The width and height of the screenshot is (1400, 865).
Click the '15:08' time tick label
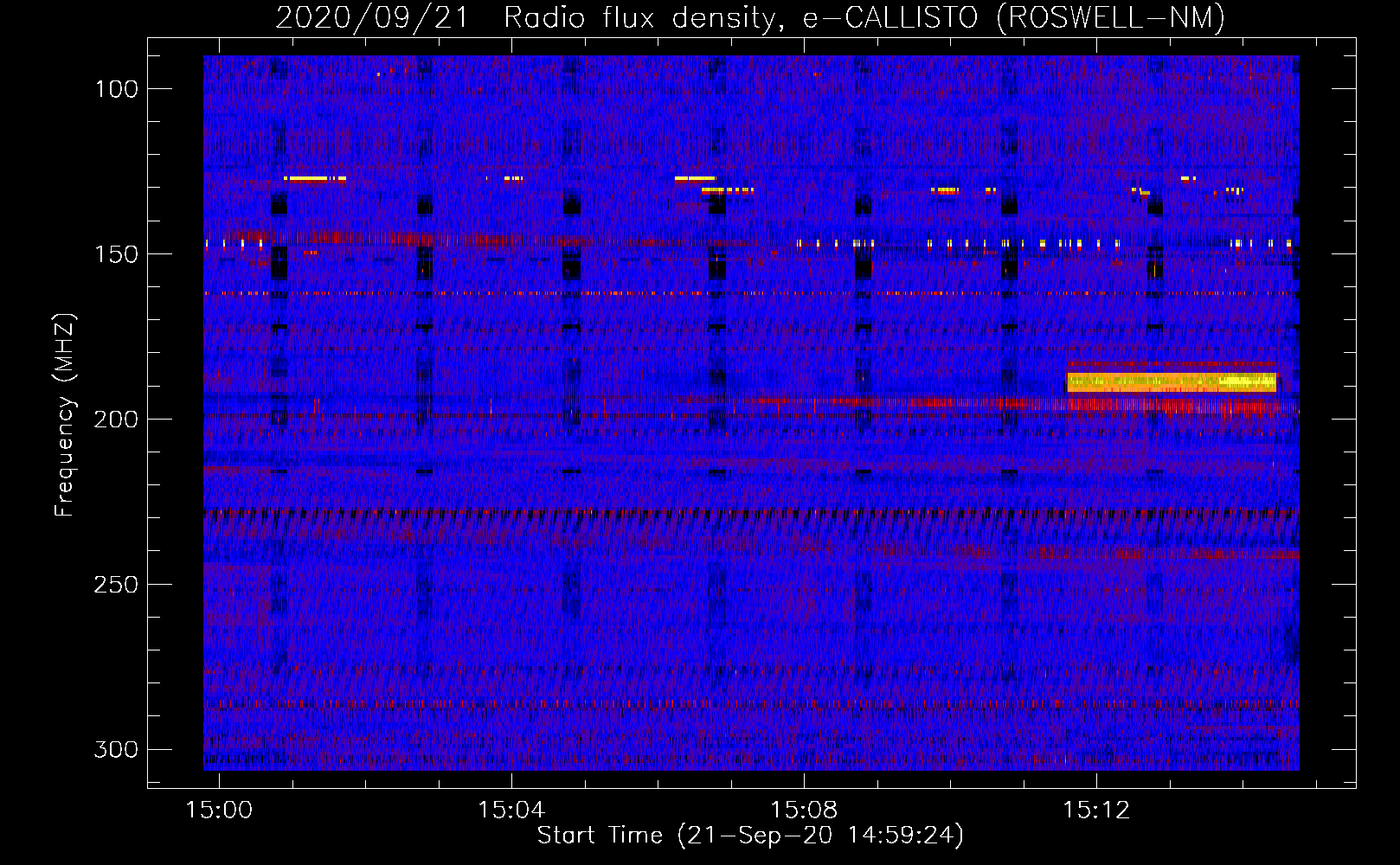click(804, 811)
